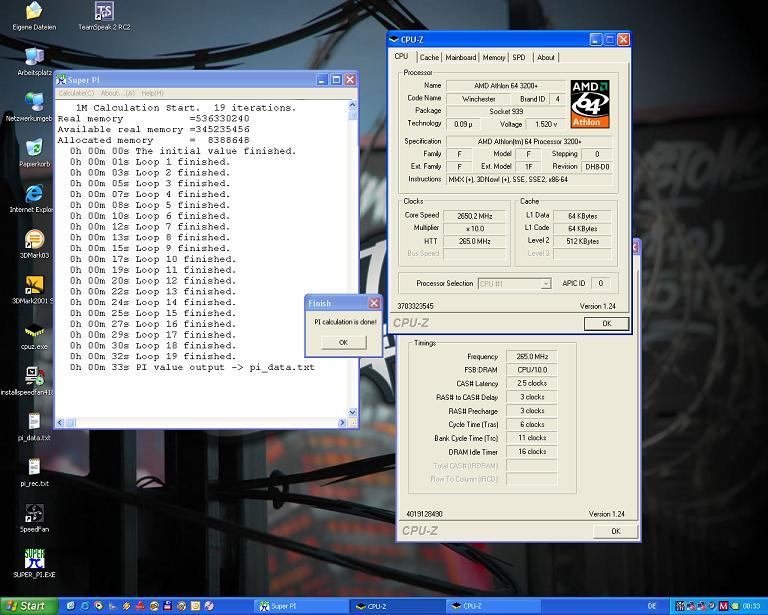This screenshot has height=615, width=768.
Task: Click the FSB:DRAM value CPU/10.0
Action: click(x=532, y=370)
